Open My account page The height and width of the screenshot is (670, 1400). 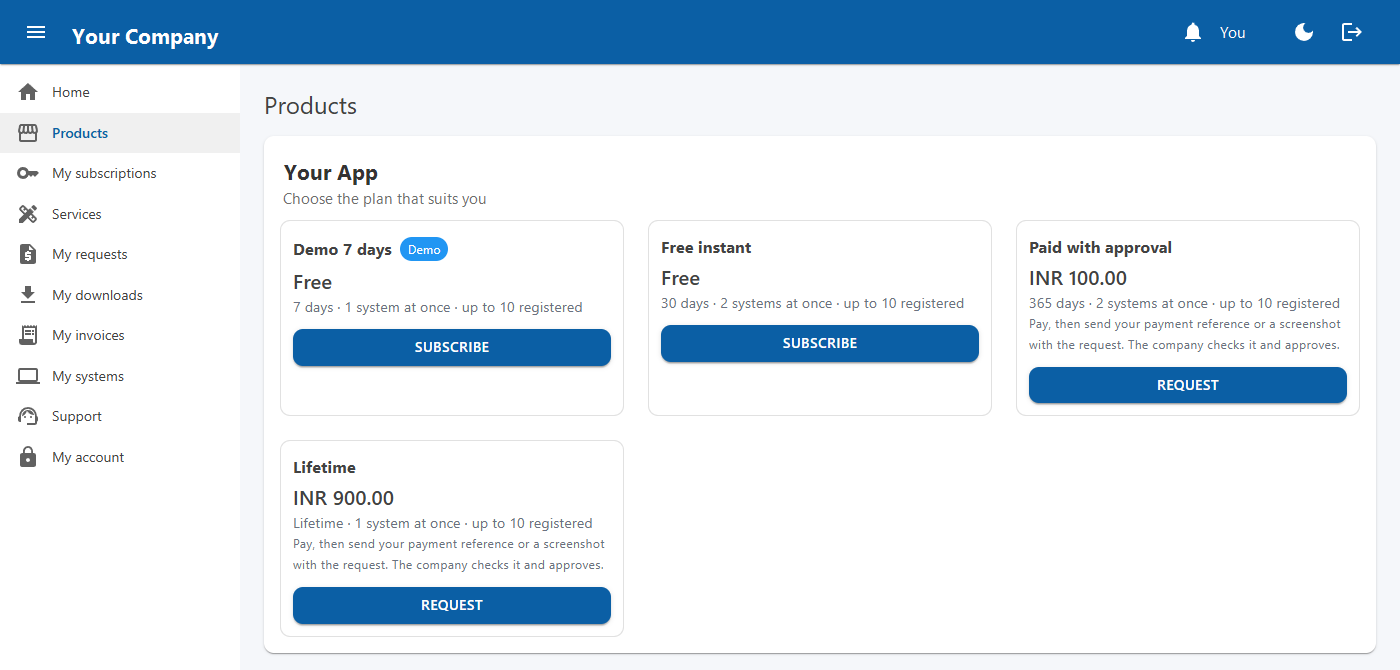point(120,457)
